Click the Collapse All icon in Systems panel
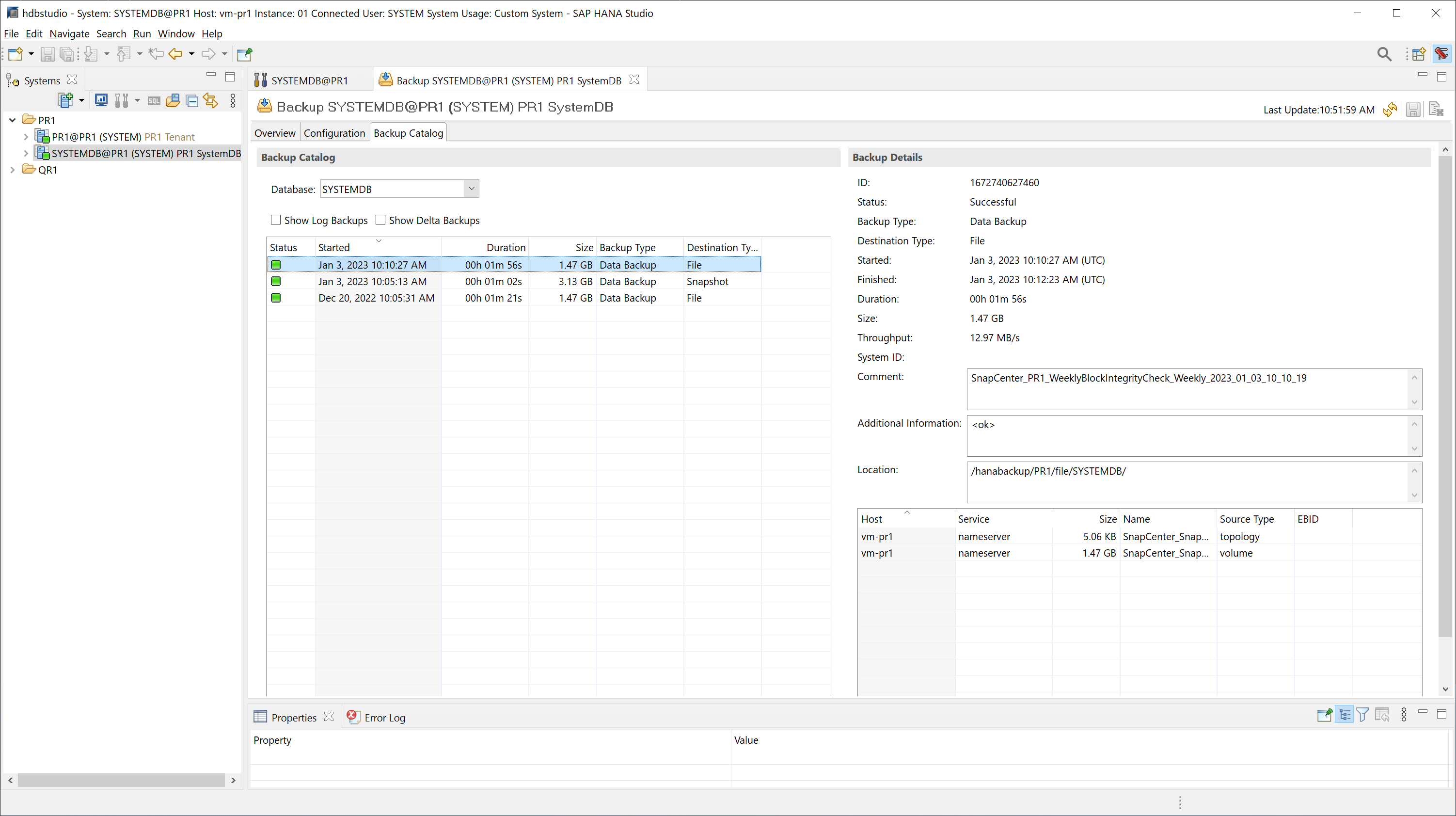This screenshot has height=816, width=1456. tap(192, 101)
